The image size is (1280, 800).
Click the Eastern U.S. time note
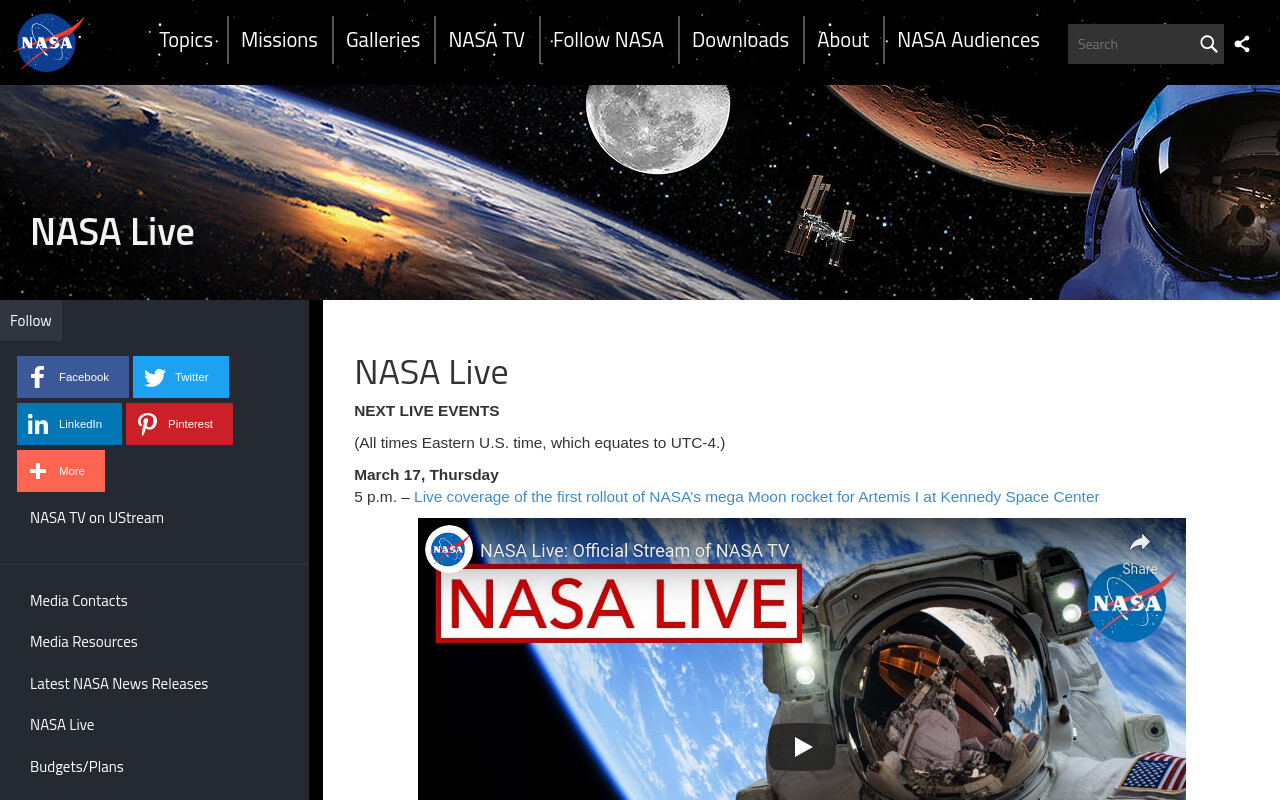coord(540,443)
